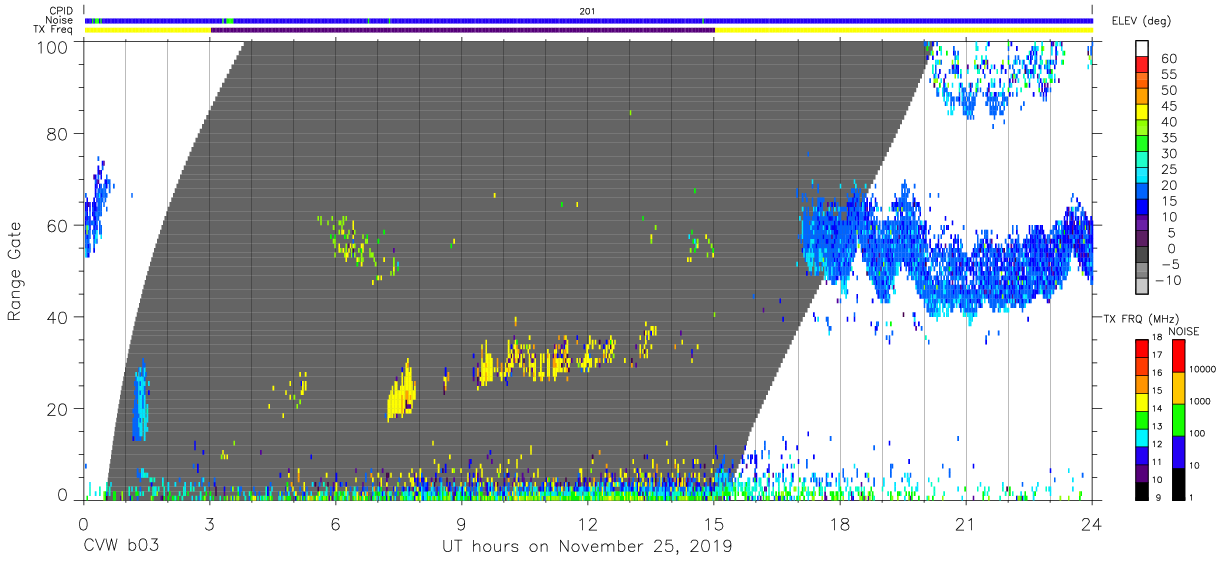This screenshot has height=567, width=1228.
Task: Click ELEV colorbar label 30
Action: point(1168,154)
